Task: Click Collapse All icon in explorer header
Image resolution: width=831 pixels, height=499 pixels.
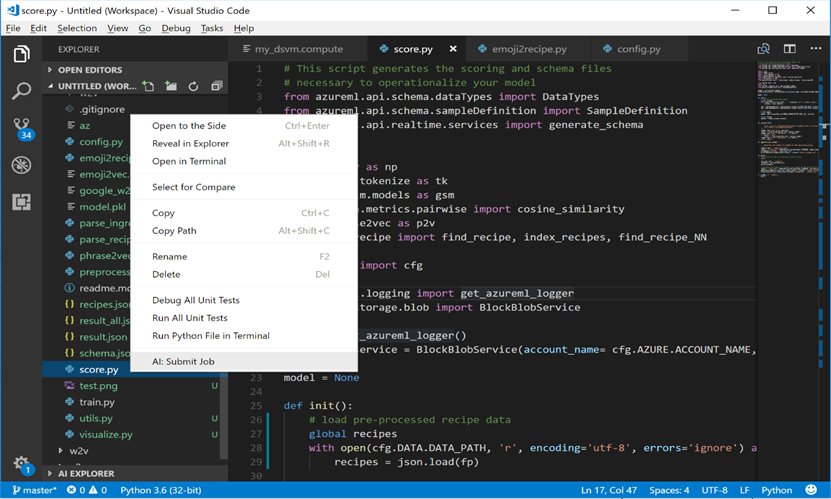Action: pyautogui.click(x=216, y=86)
